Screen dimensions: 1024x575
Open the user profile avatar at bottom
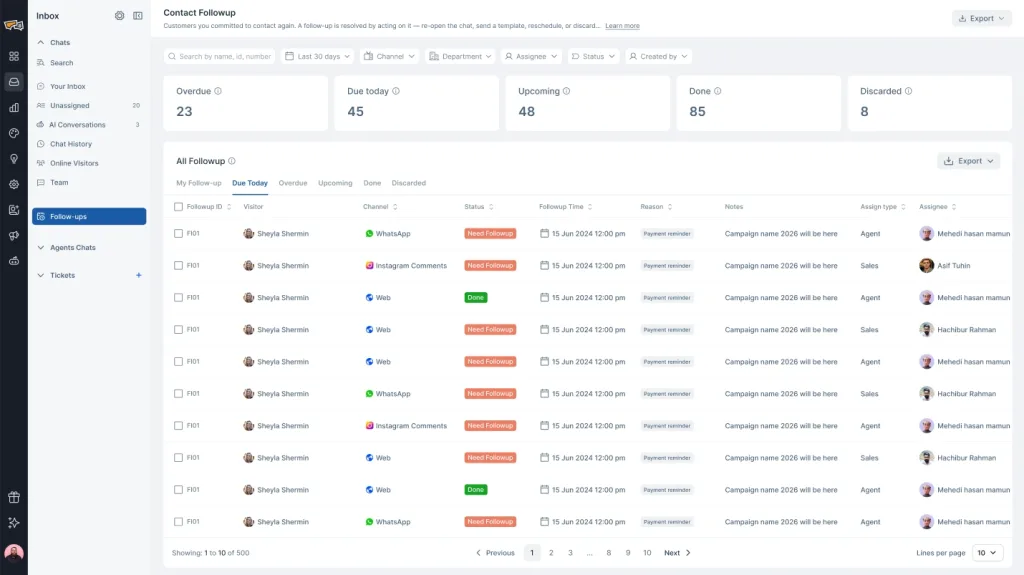tap(14, 553)
